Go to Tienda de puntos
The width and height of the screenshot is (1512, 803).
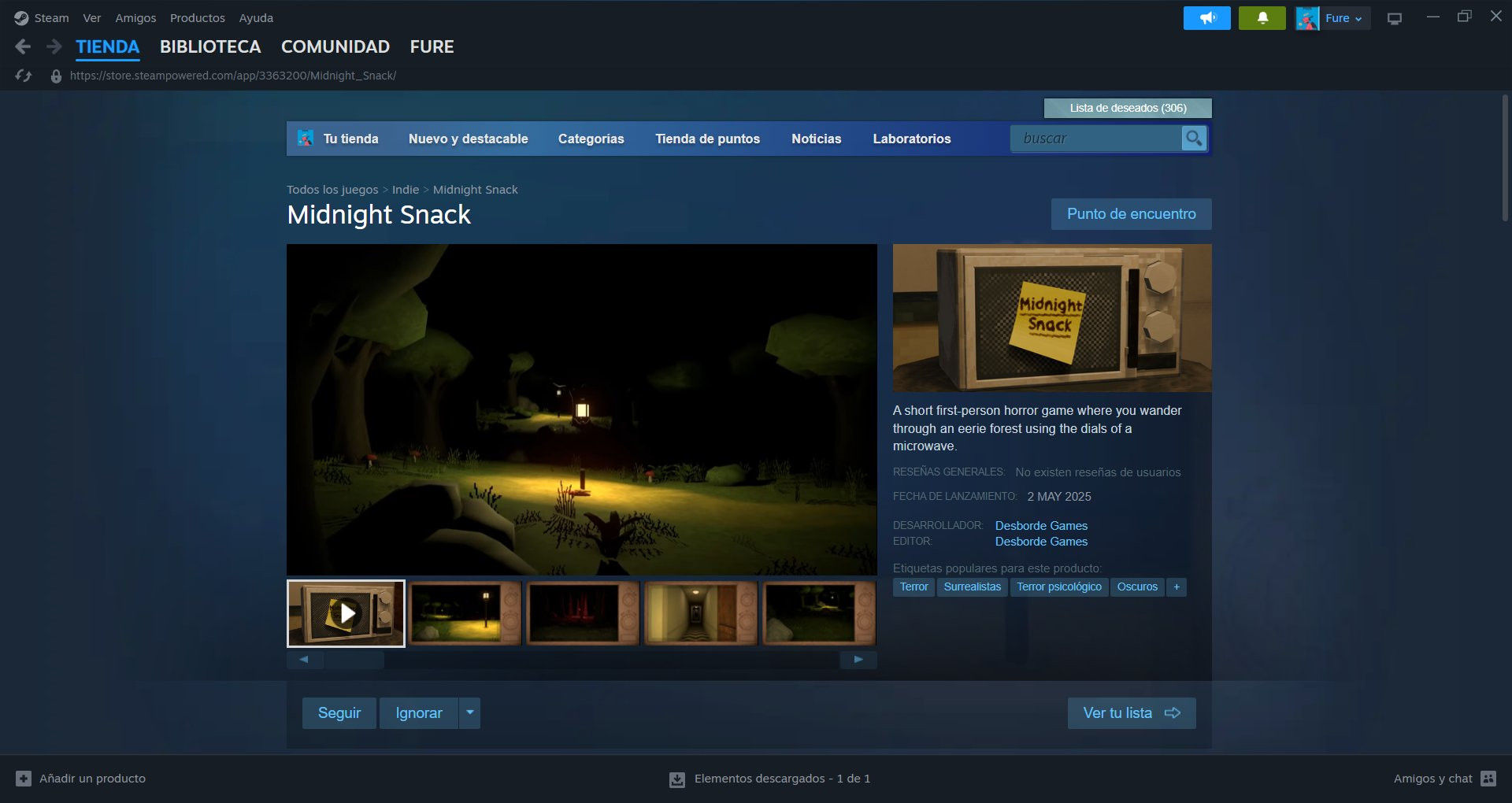click(708, 139)
